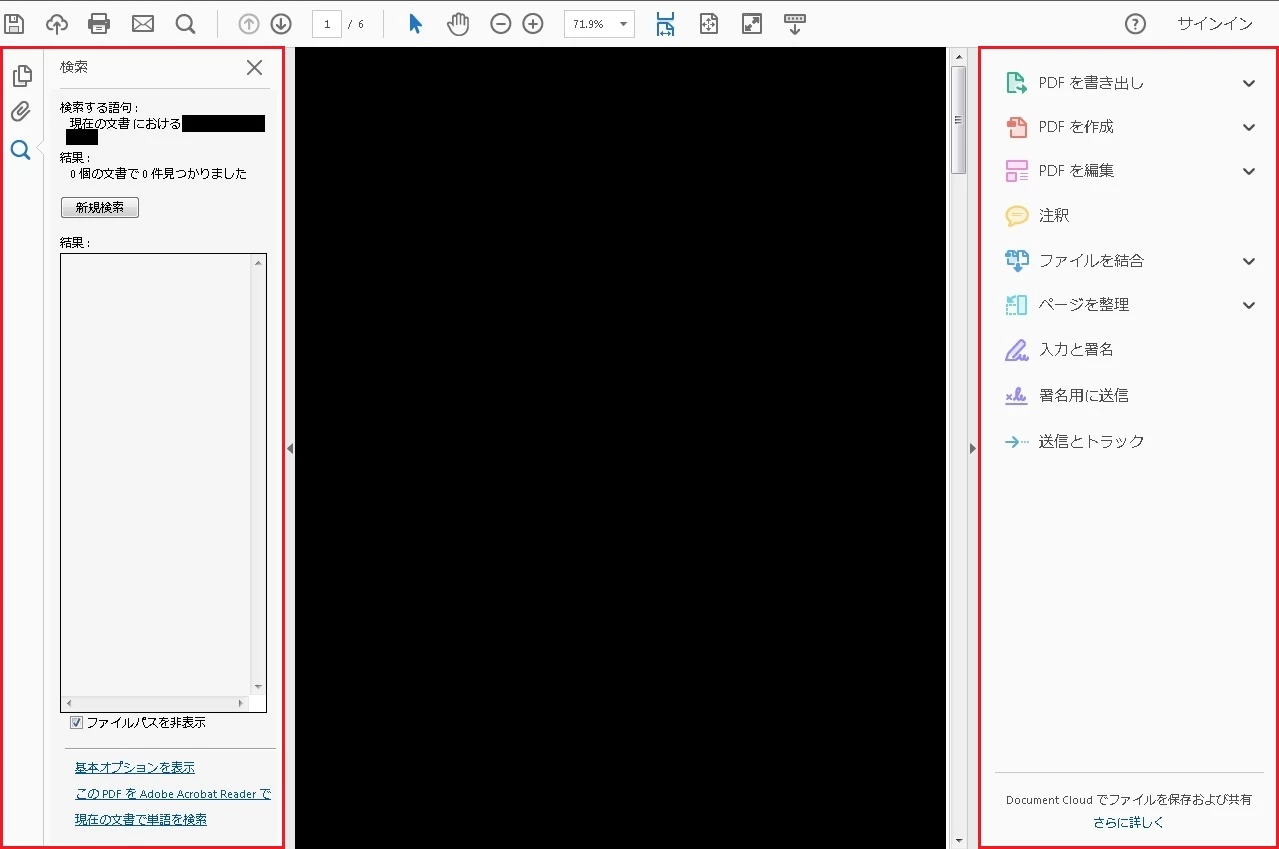Click the Save file icon
The height and width of the screenshot is (849, 1279).
point(14,23)
